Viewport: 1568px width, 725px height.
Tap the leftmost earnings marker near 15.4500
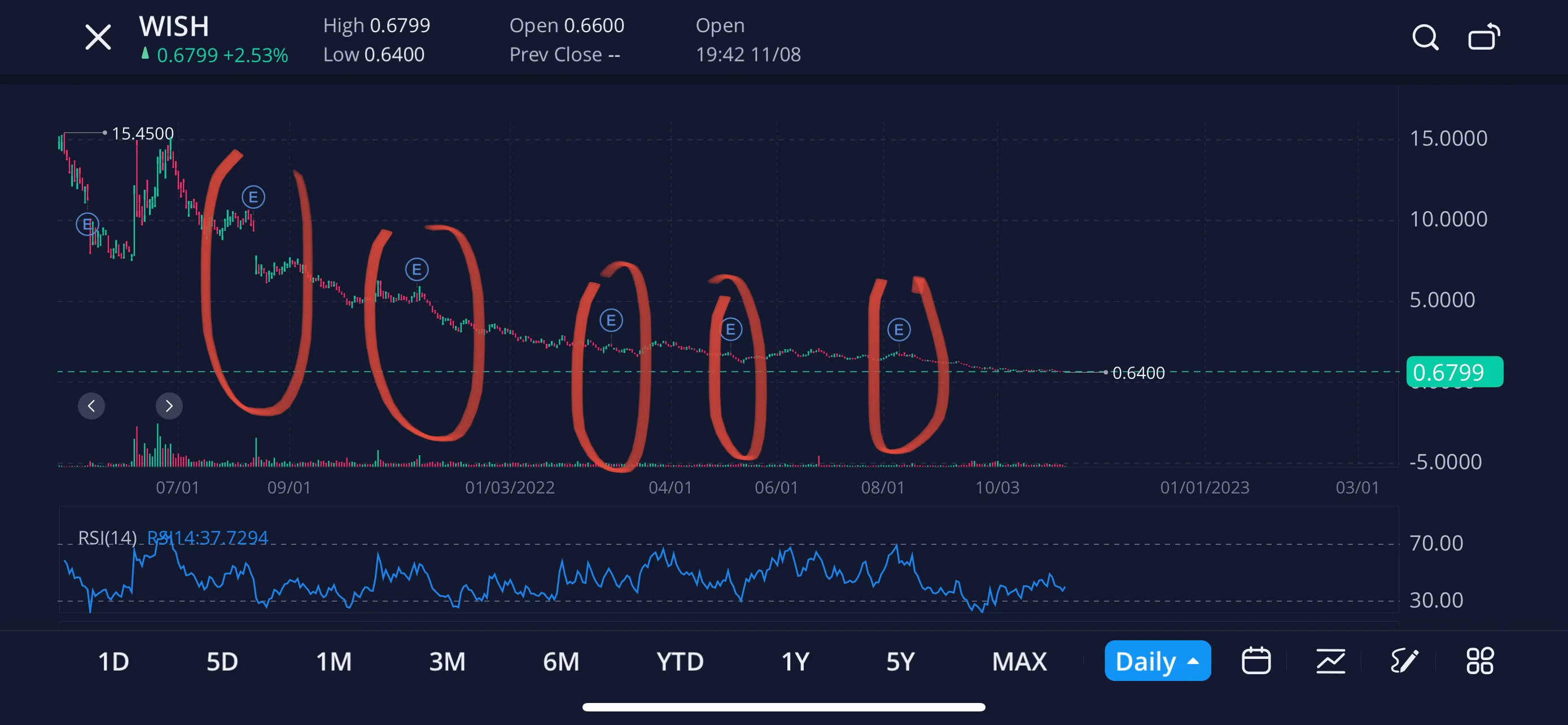(x=87, y=224)
